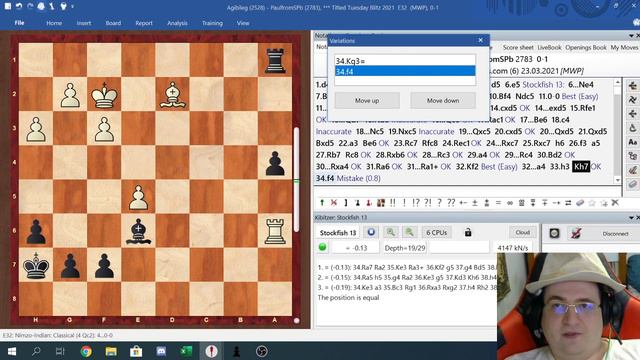Click Move up in Variations dialog

tap(367, 100)
